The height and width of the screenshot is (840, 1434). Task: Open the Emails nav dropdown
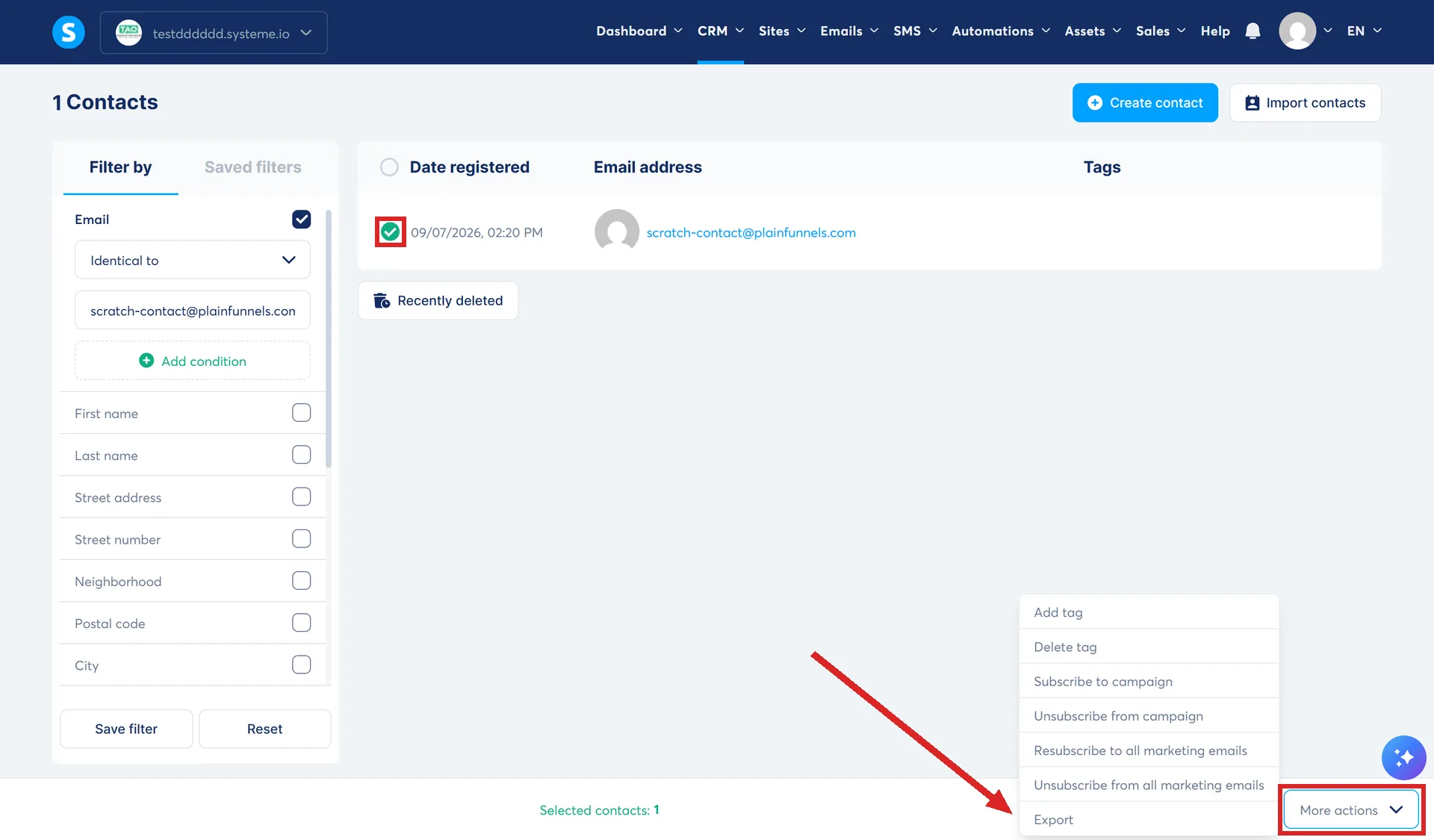point(849,31)
